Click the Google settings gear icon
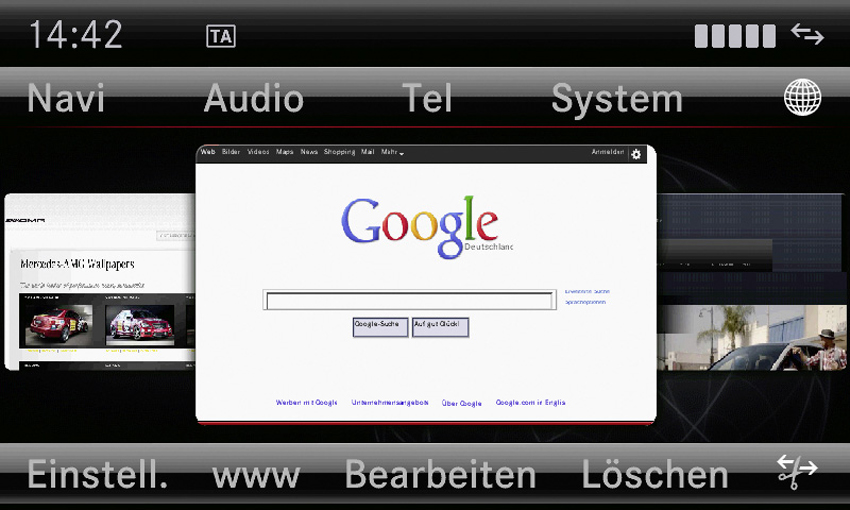The width and height of the screenshot is (850, 510). coord(637,153)
